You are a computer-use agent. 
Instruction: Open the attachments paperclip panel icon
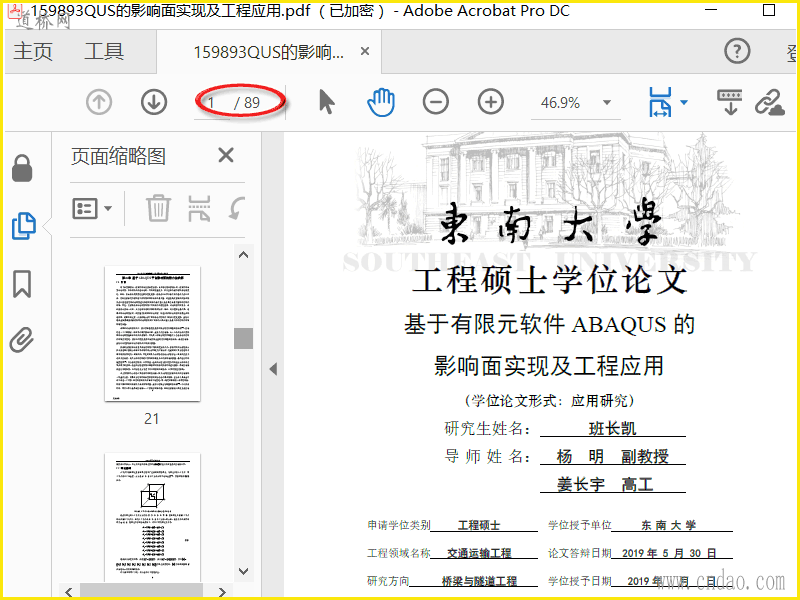coord(22,340)
